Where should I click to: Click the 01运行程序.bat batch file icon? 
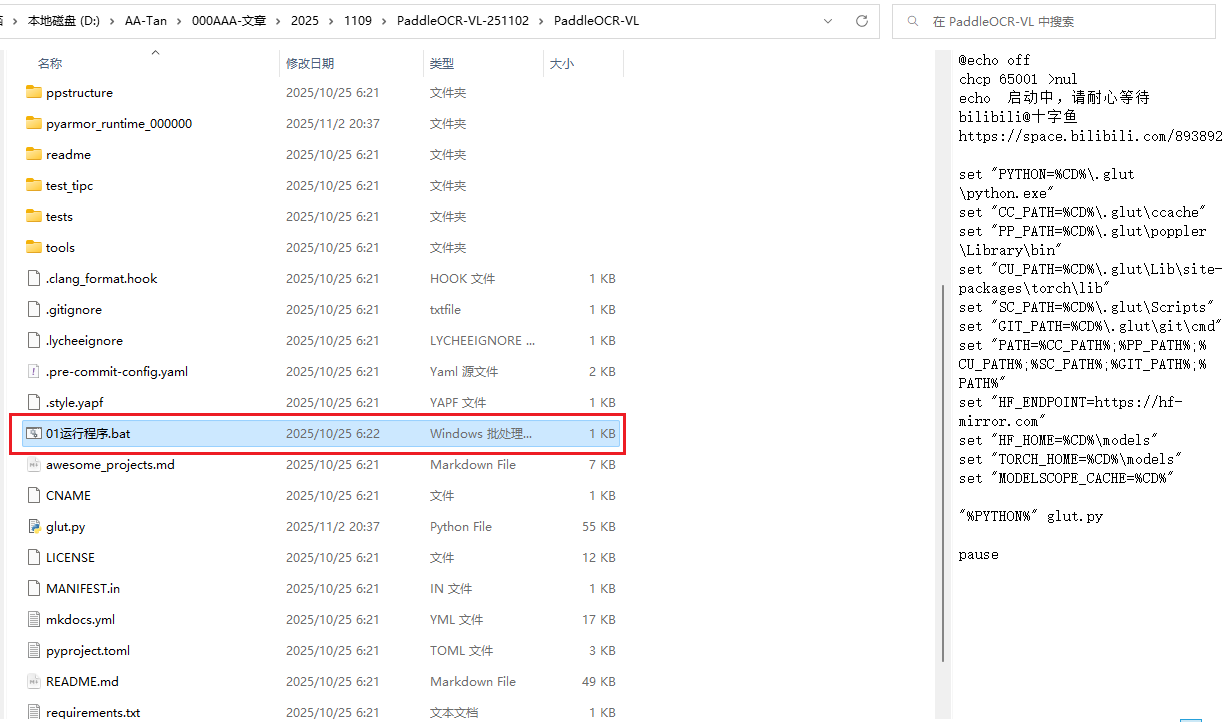coord(34,434)
